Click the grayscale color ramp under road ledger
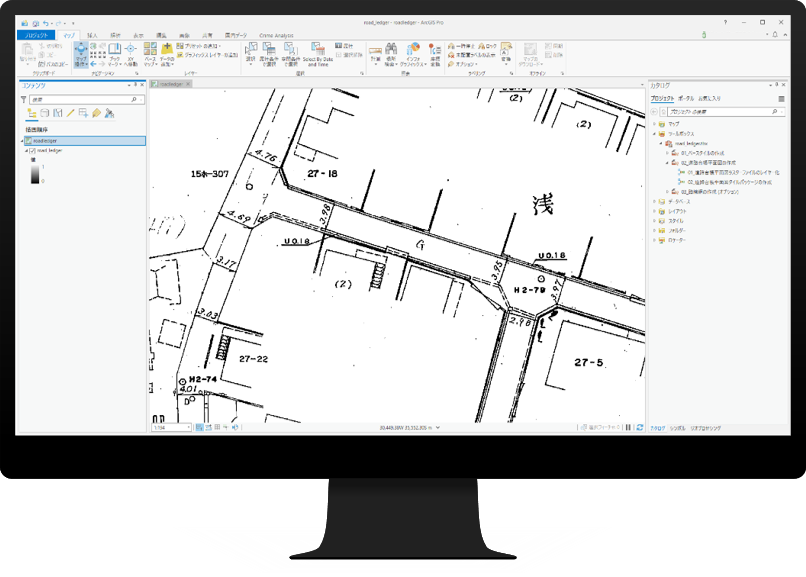The width and height of the screenshot is (806, 577). tap(34, 174)
